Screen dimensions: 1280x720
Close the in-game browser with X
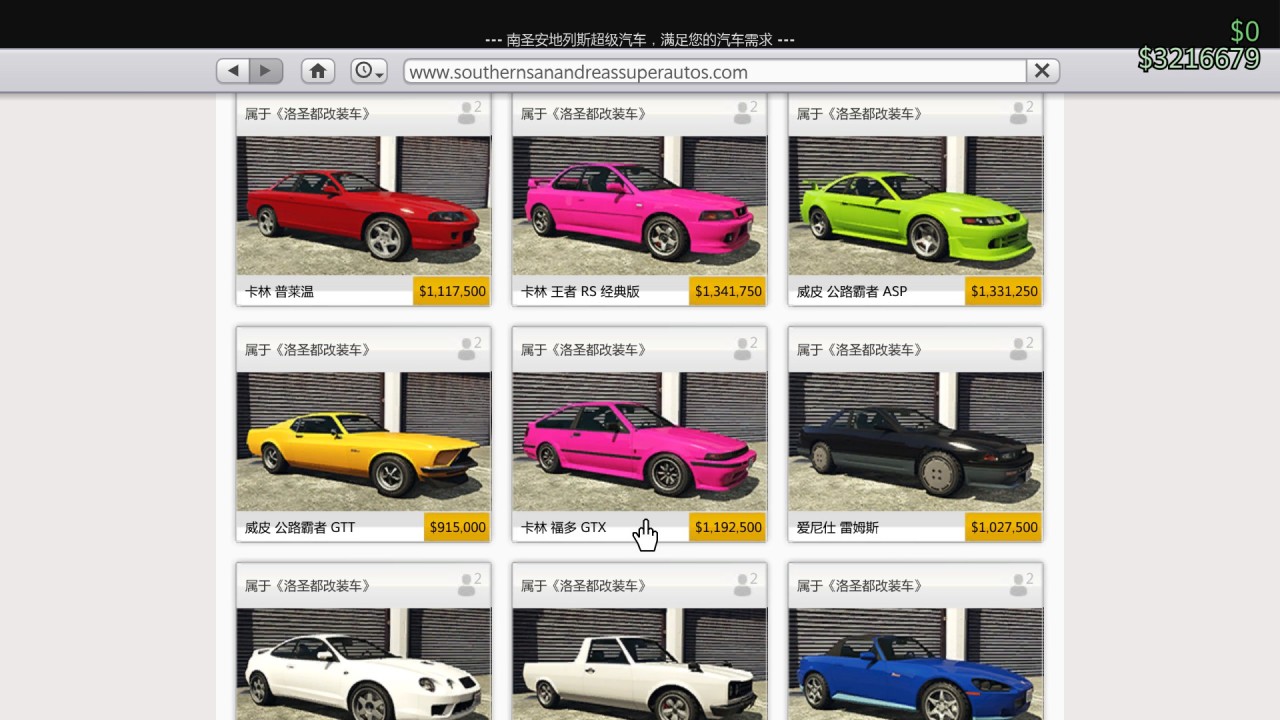1042,71
